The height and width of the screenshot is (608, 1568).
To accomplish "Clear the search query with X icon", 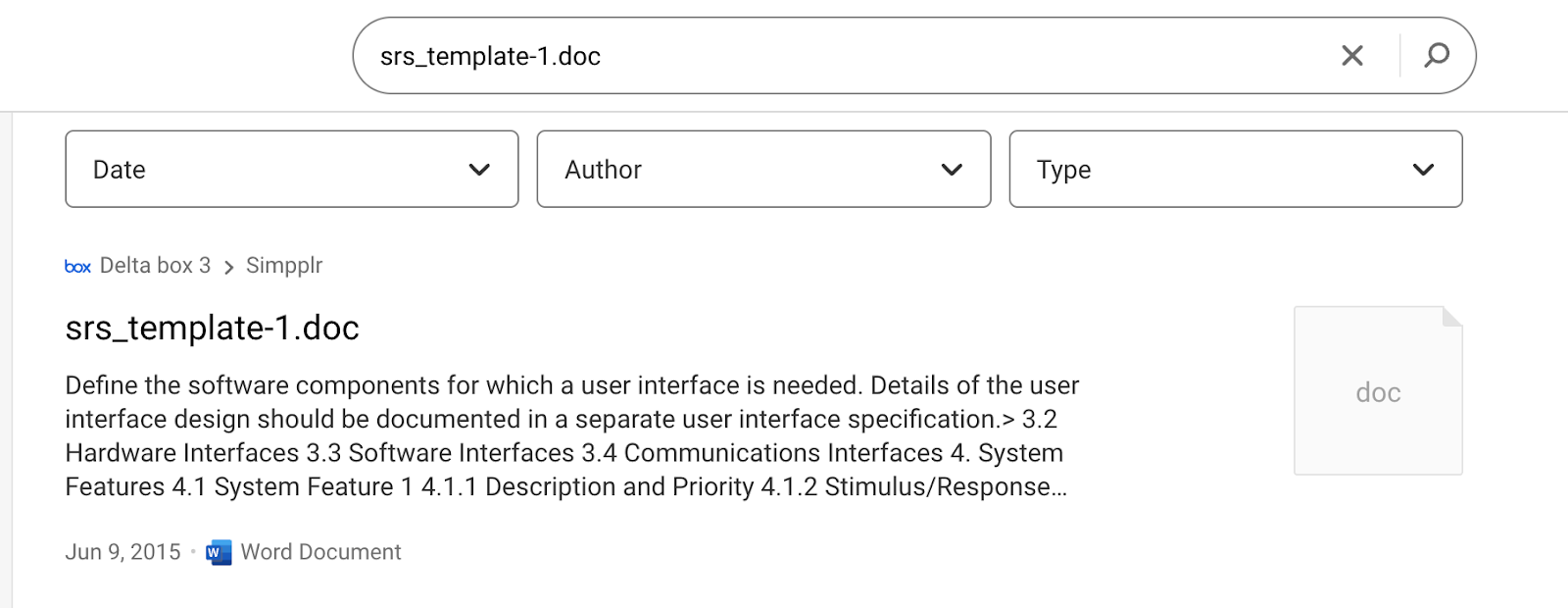I will tap(1351, 56).
